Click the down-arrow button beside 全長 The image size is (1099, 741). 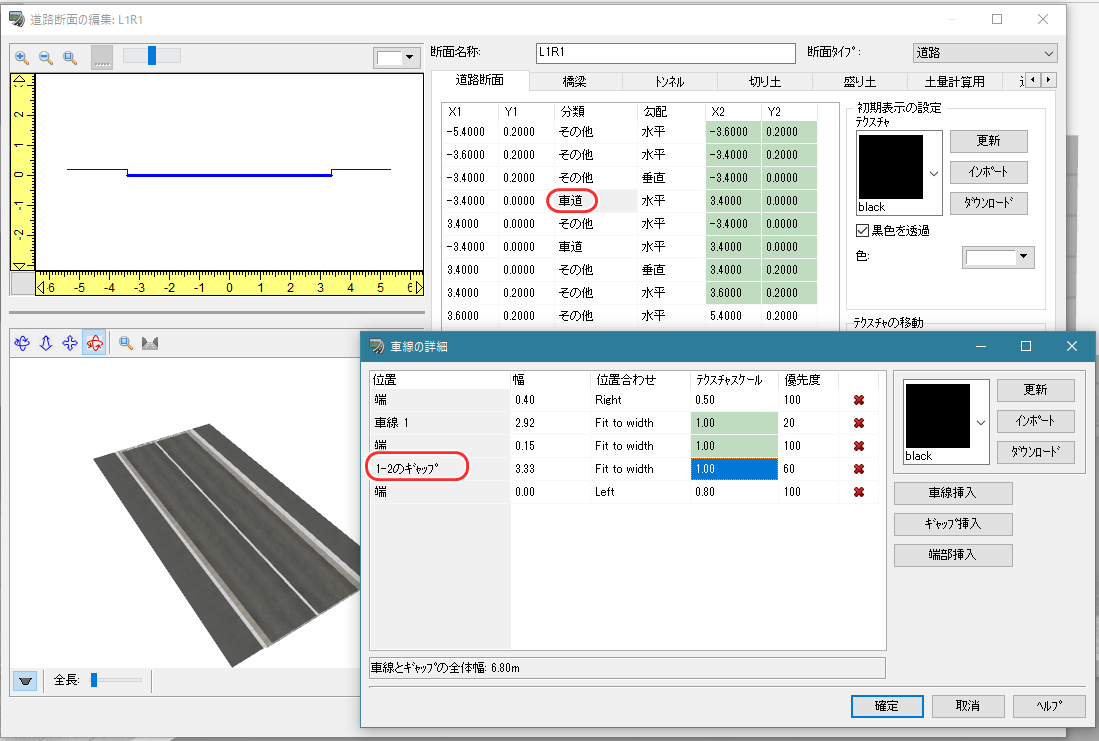[x=25, y=681]
